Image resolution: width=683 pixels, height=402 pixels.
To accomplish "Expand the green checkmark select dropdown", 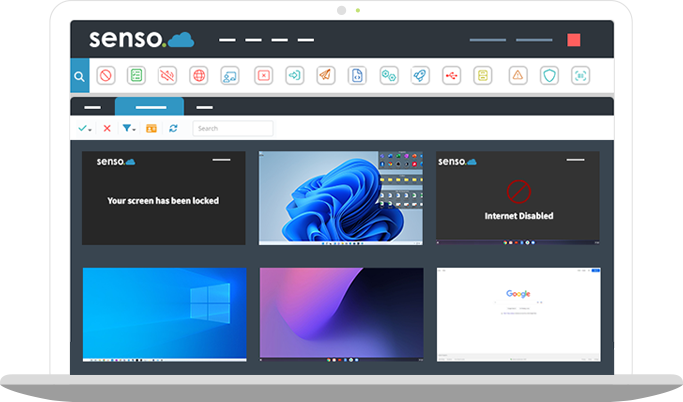I will coord(85,128).
